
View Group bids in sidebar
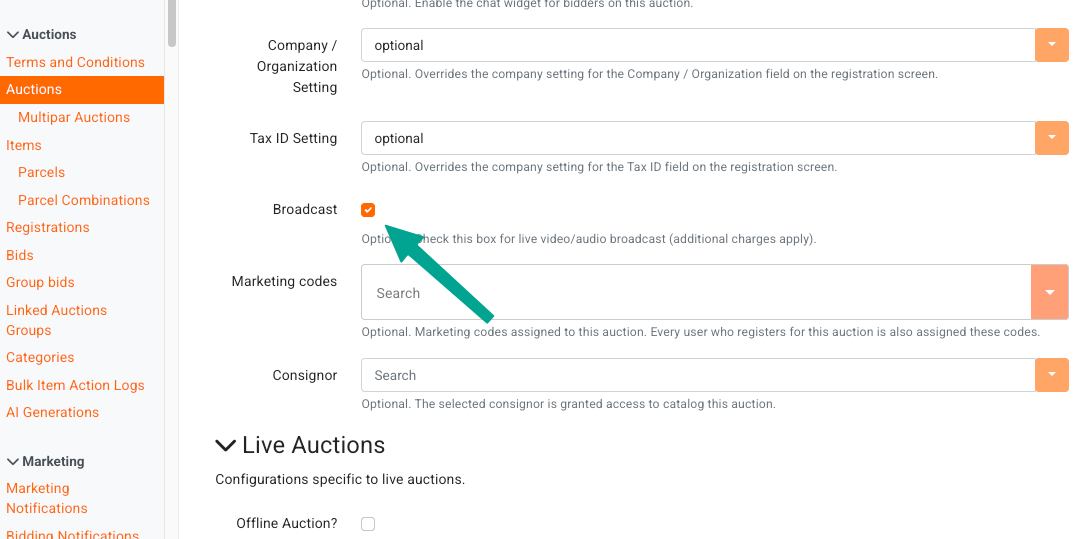40,283
